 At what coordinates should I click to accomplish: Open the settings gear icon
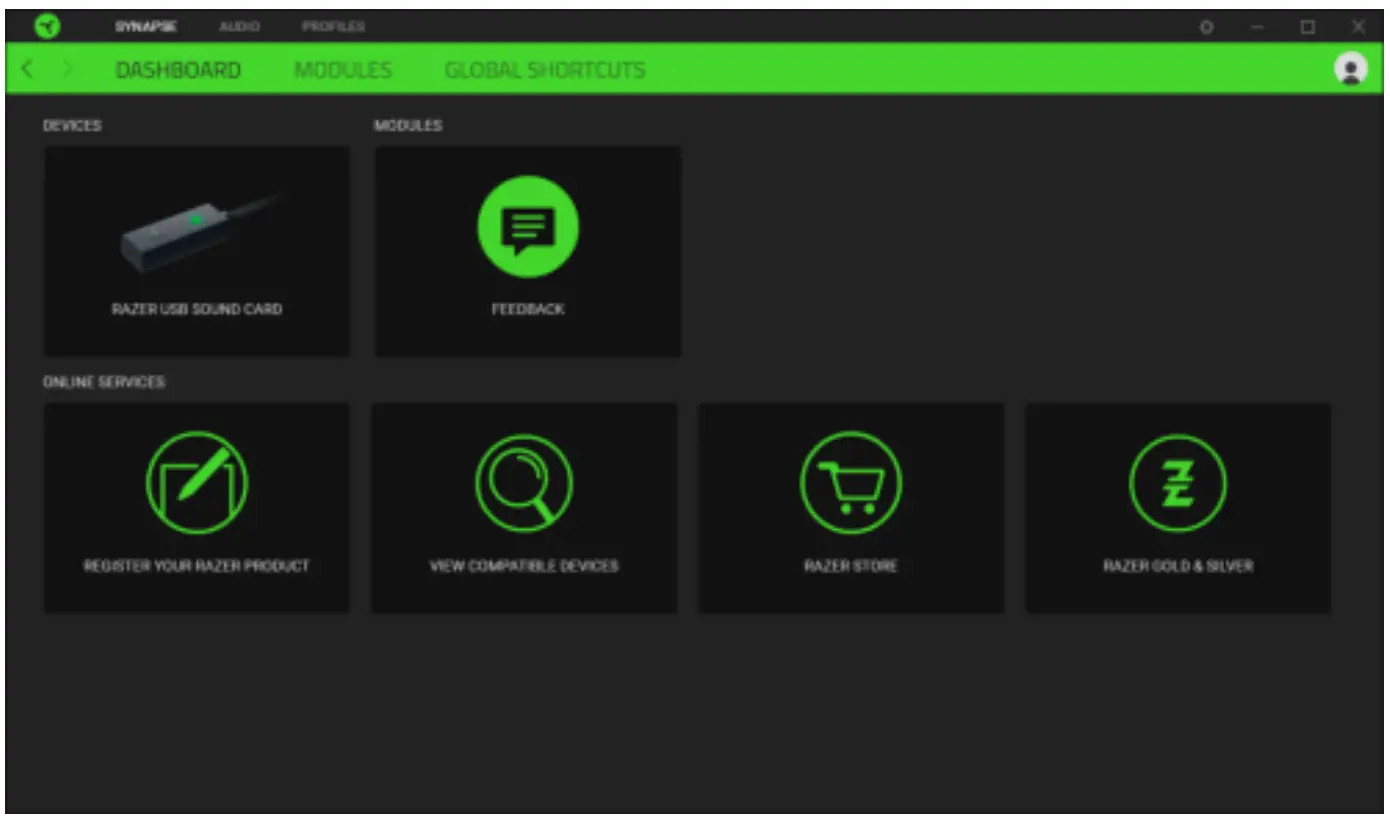1207,27
